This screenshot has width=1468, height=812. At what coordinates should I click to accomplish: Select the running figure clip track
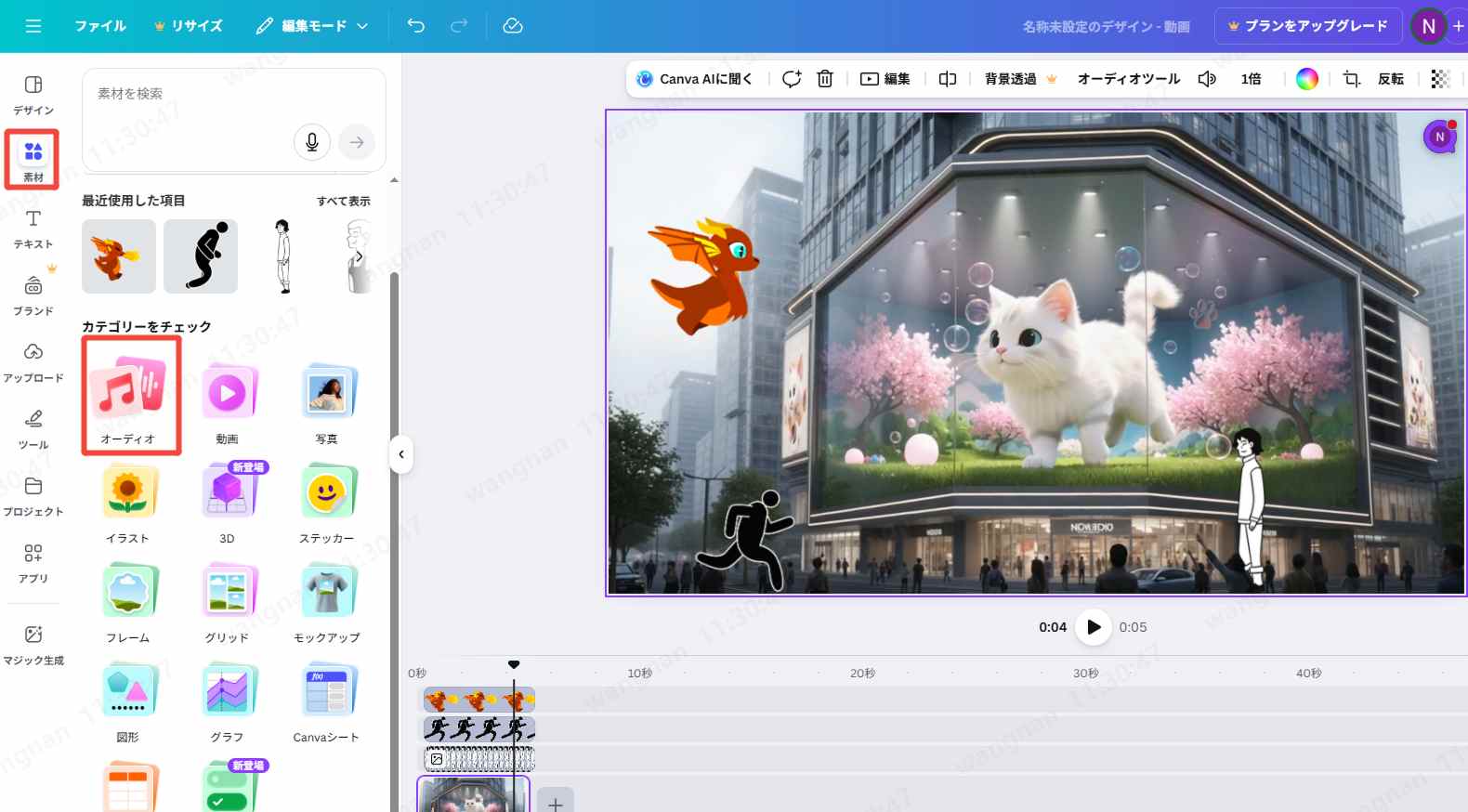479,729
